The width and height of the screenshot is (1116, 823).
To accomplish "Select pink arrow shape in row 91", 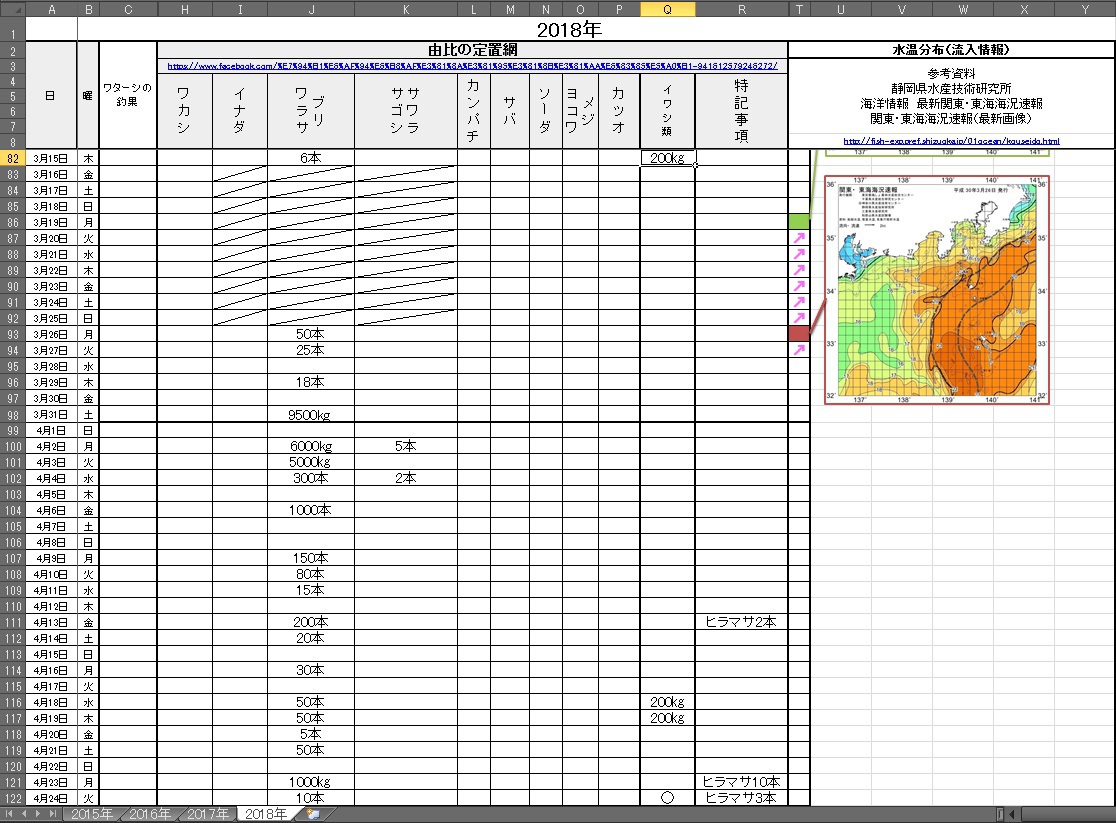I will click(799, 302).
